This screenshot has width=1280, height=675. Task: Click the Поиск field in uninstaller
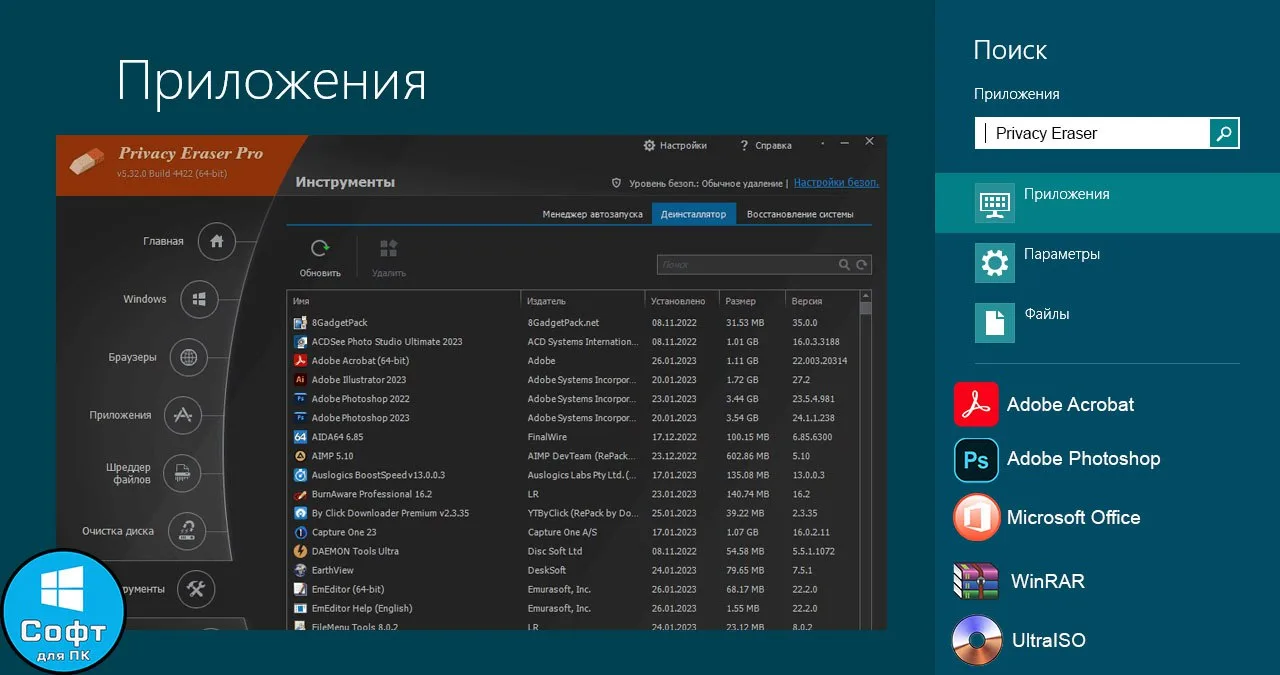pyautogui.click(x=747, y=265)
